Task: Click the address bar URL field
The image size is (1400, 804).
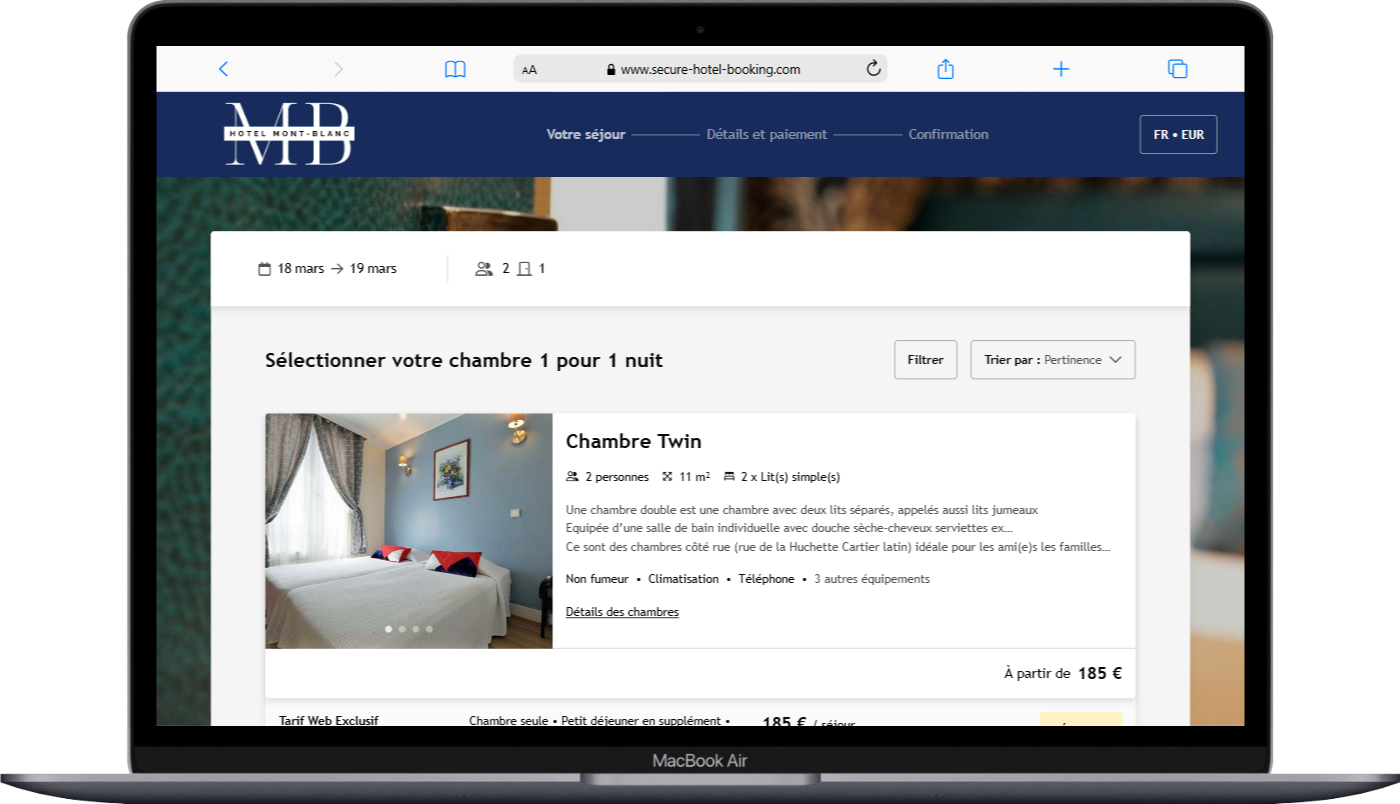Action: click(710, 70)
